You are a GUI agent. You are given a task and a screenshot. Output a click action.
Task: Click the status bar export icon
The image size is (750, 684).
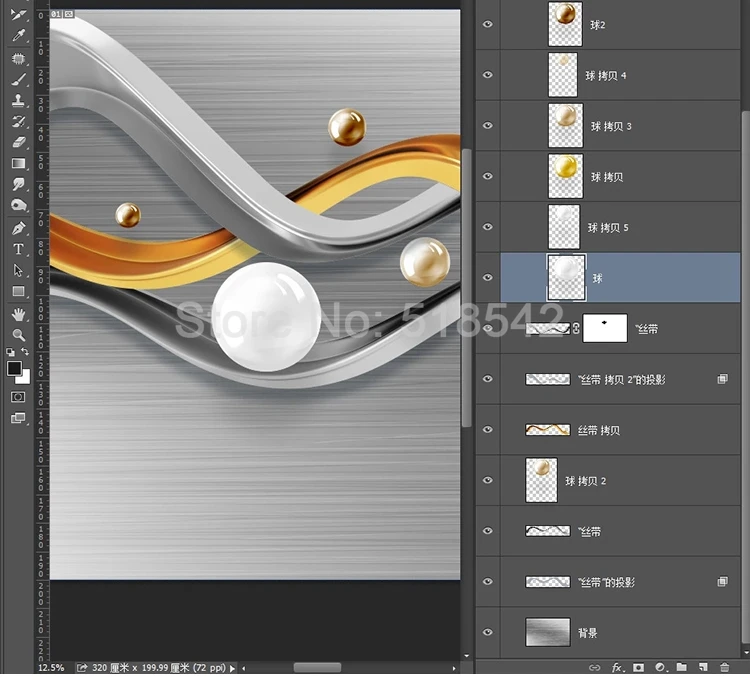(x=82, y=668)
